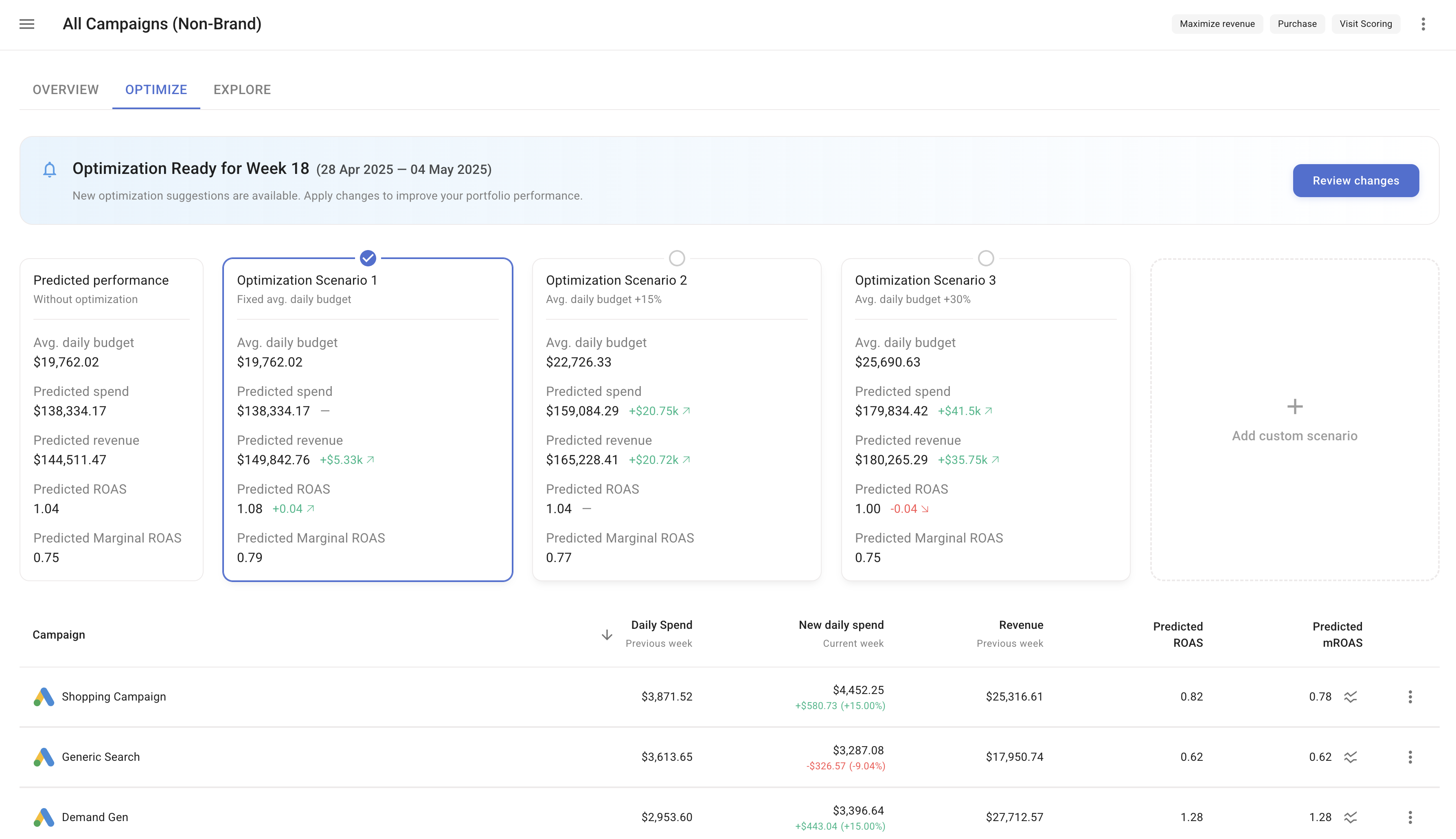1456x839 pixels.
Task: Click the trend comparison icon on Generic Search row
Action: click(x=1351, y=757)
